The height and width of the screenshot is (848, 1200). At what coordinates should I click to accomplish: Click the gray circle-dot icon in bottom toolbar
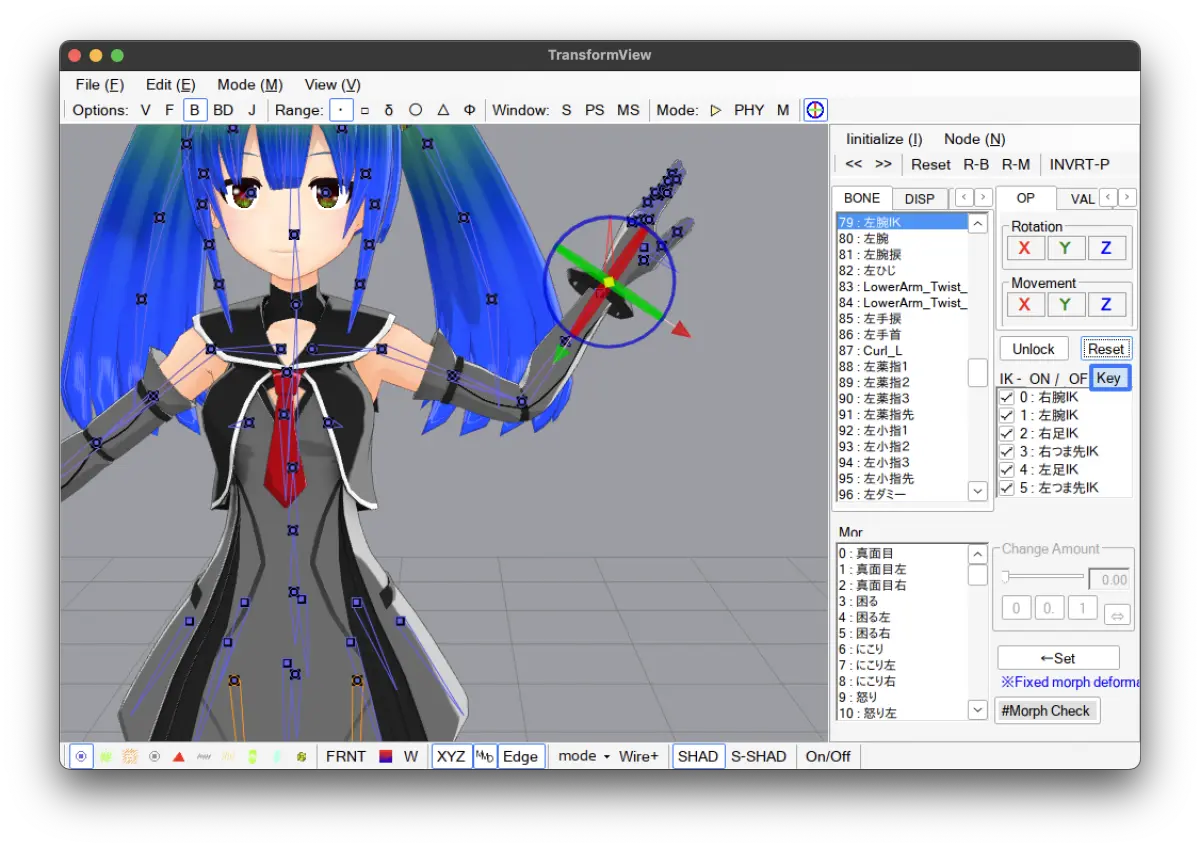(x=154, y=756)
